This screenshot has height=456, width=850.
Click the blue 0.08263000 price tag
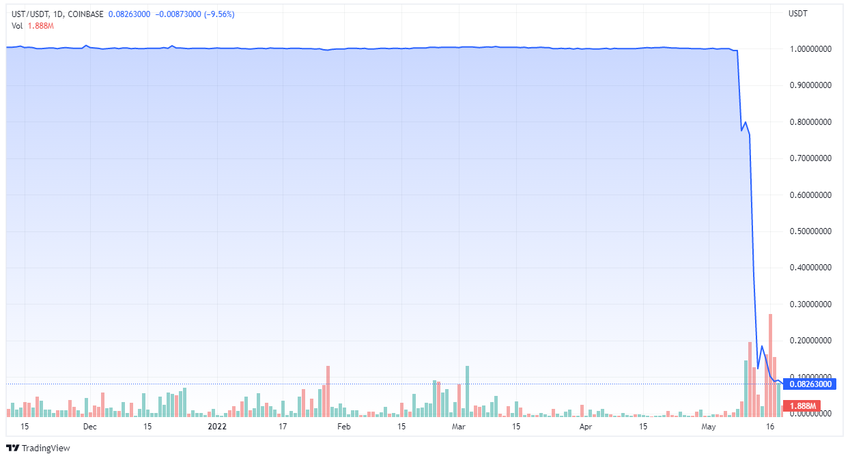810,384
